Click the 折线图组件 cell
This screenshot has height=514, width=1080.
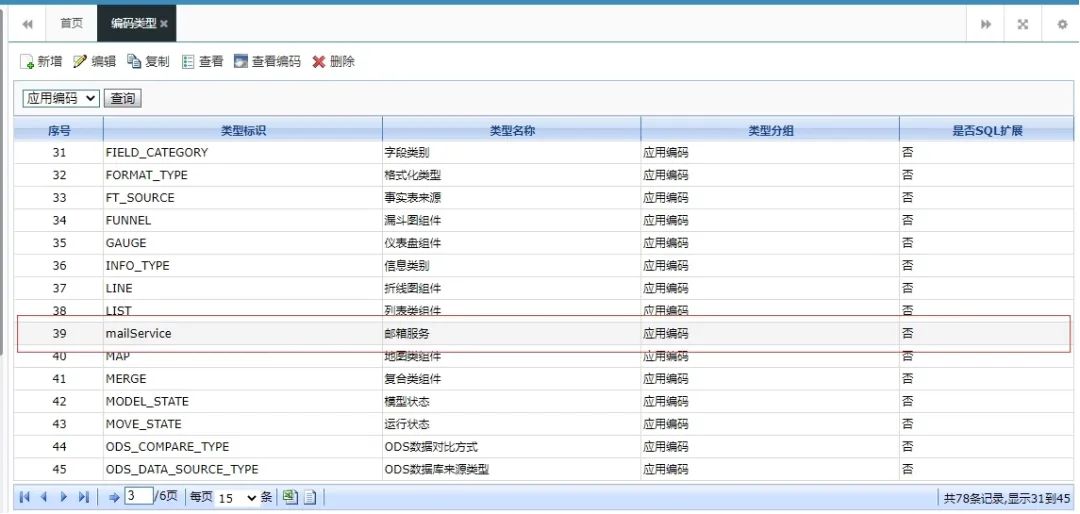(512, 289)
